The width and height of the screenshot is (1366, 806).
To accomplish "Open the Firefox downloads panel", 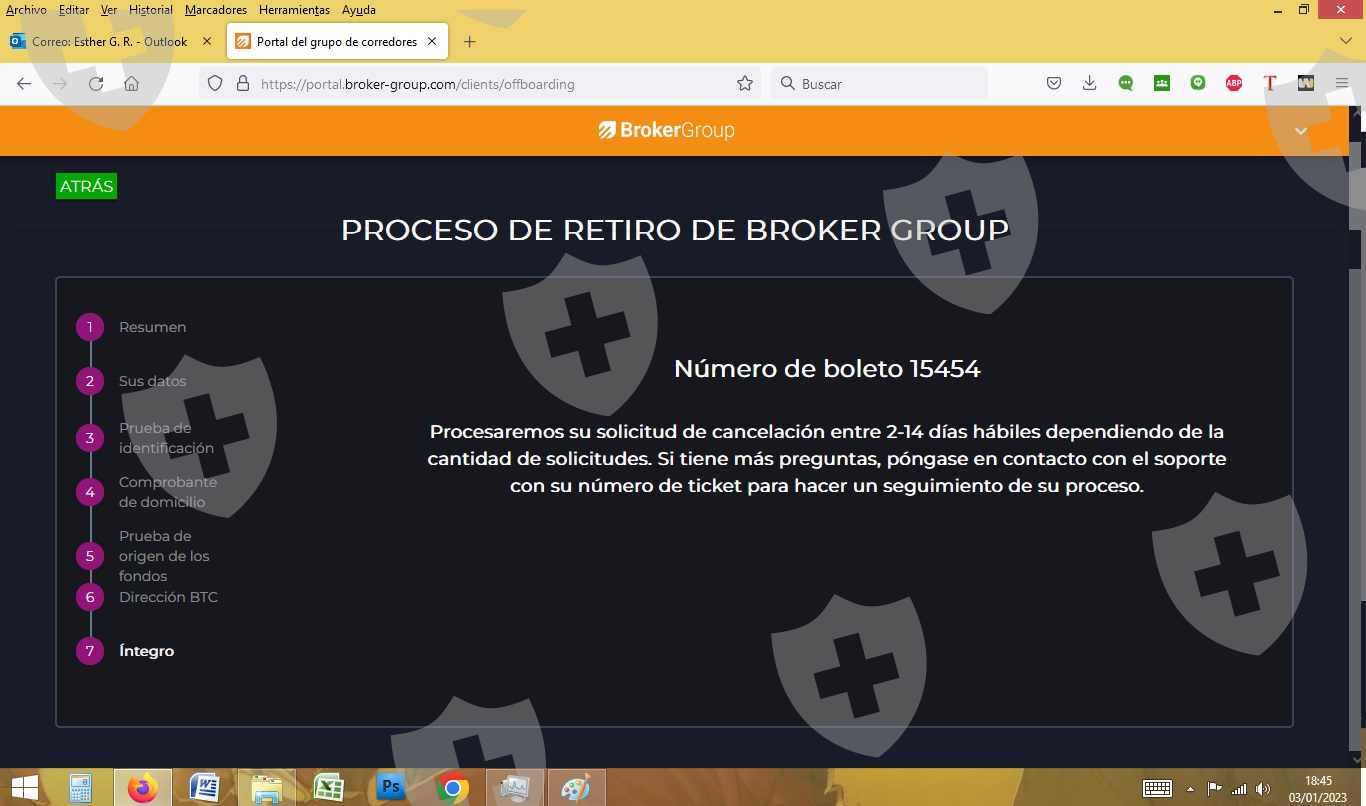I will pos(1089,84).
